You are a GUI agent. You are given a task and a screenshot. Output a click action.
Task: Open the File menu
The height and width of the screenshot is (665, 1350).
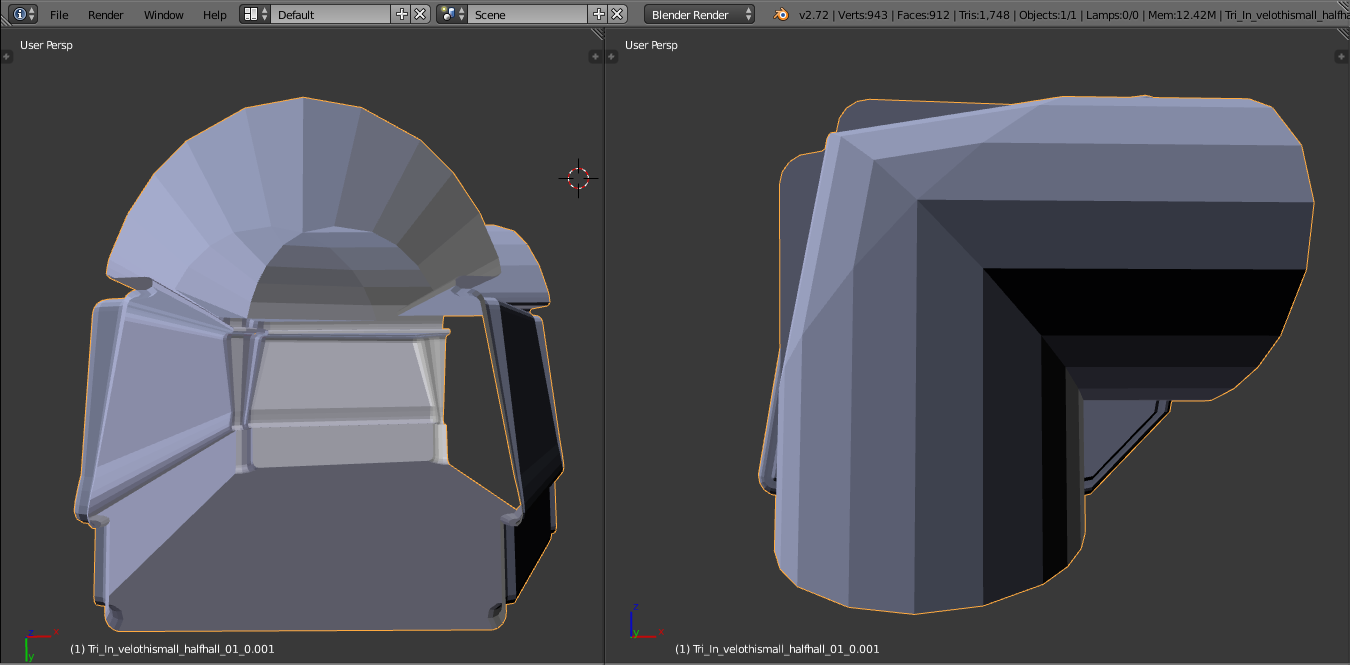coord(59,15)
